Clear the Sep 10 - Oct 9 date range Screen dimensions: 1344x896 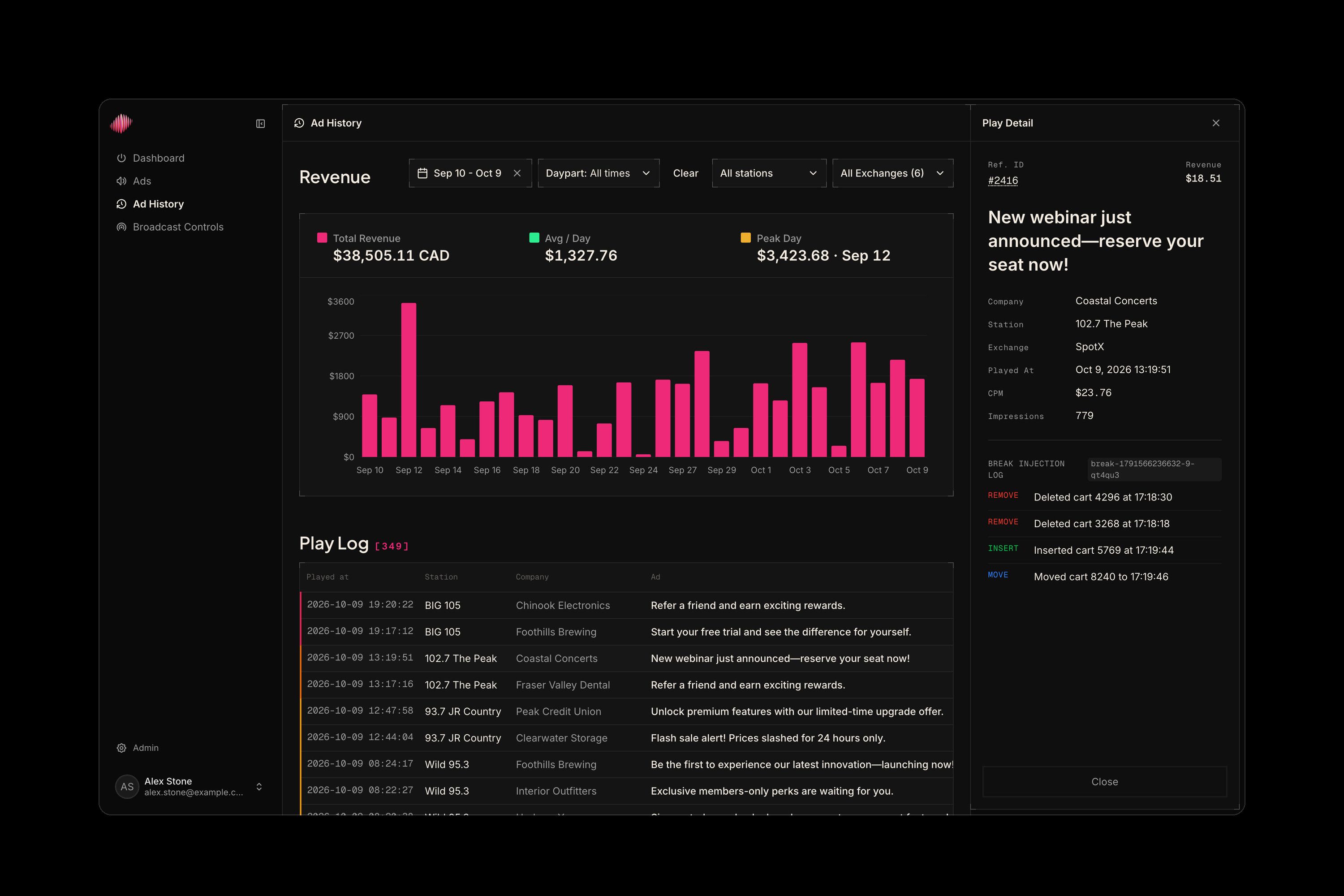coord(517,173)
